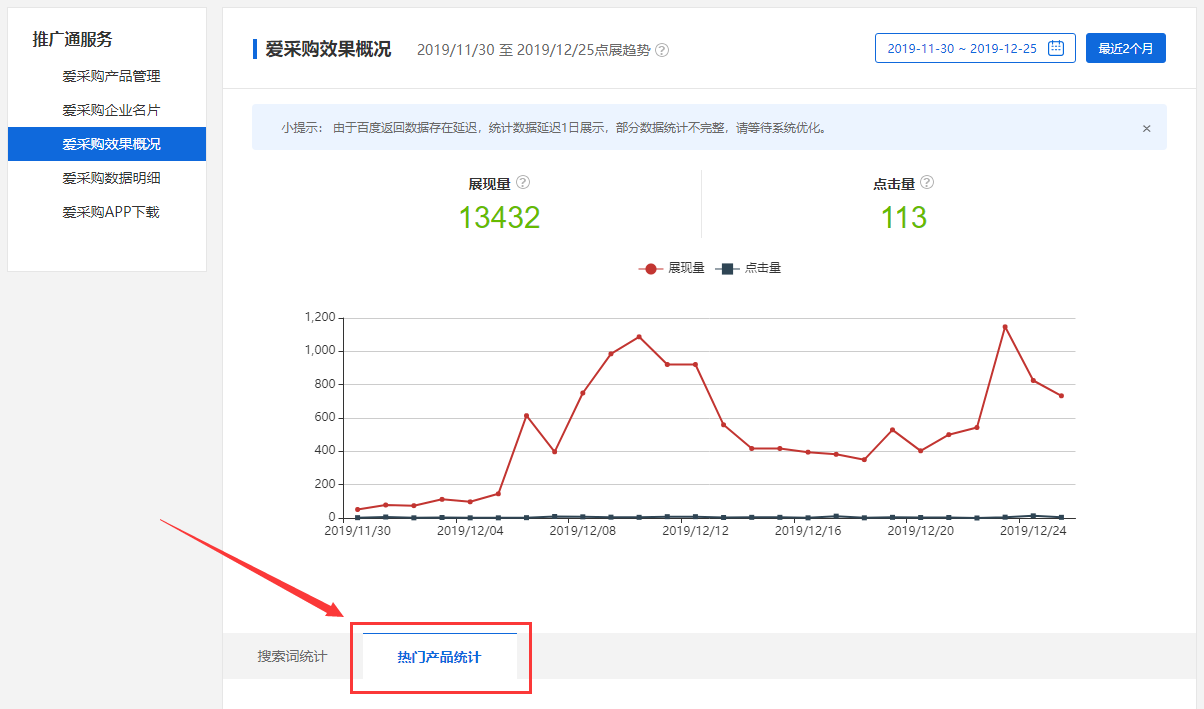
Task: Click the 爱采购APP下载 link
Action: tap(111, 212)
